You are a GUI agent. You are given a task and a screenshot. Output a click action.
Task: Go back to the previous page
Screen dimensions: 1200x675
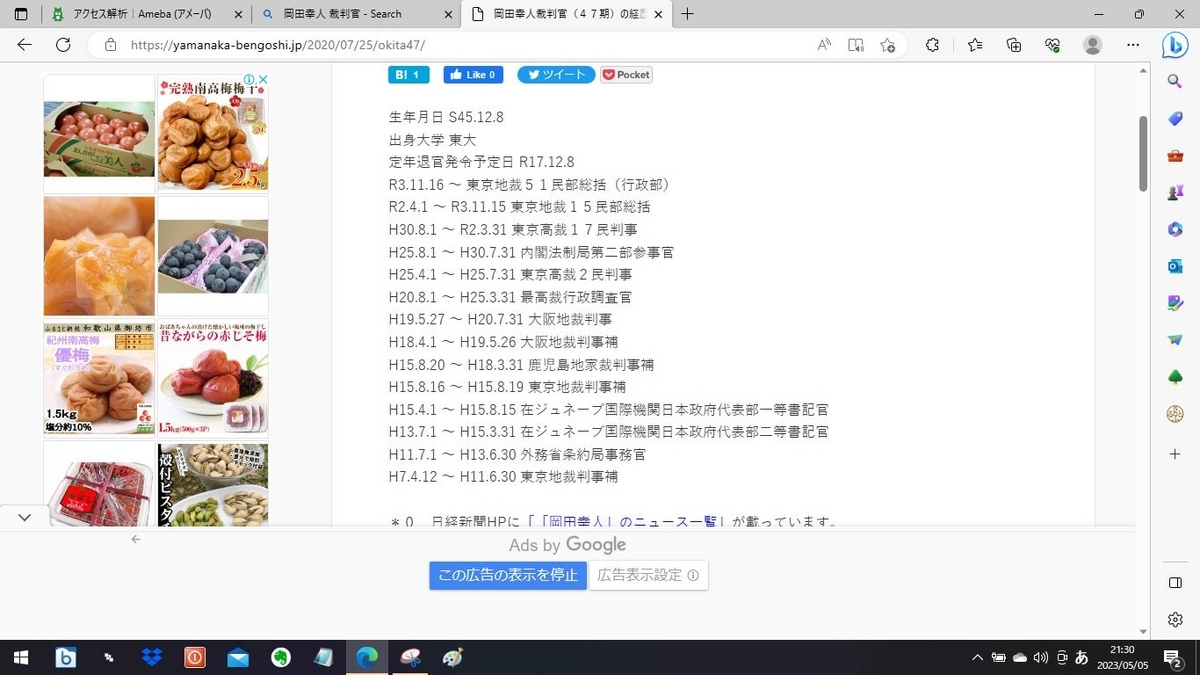click(25, 45)
